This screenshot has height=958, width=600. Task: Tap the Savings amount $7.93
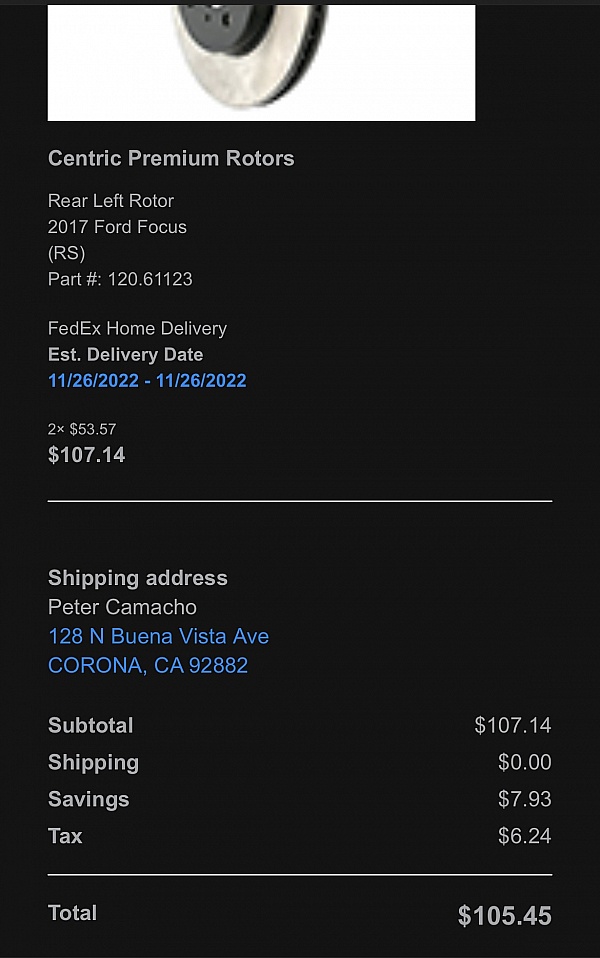524,799
